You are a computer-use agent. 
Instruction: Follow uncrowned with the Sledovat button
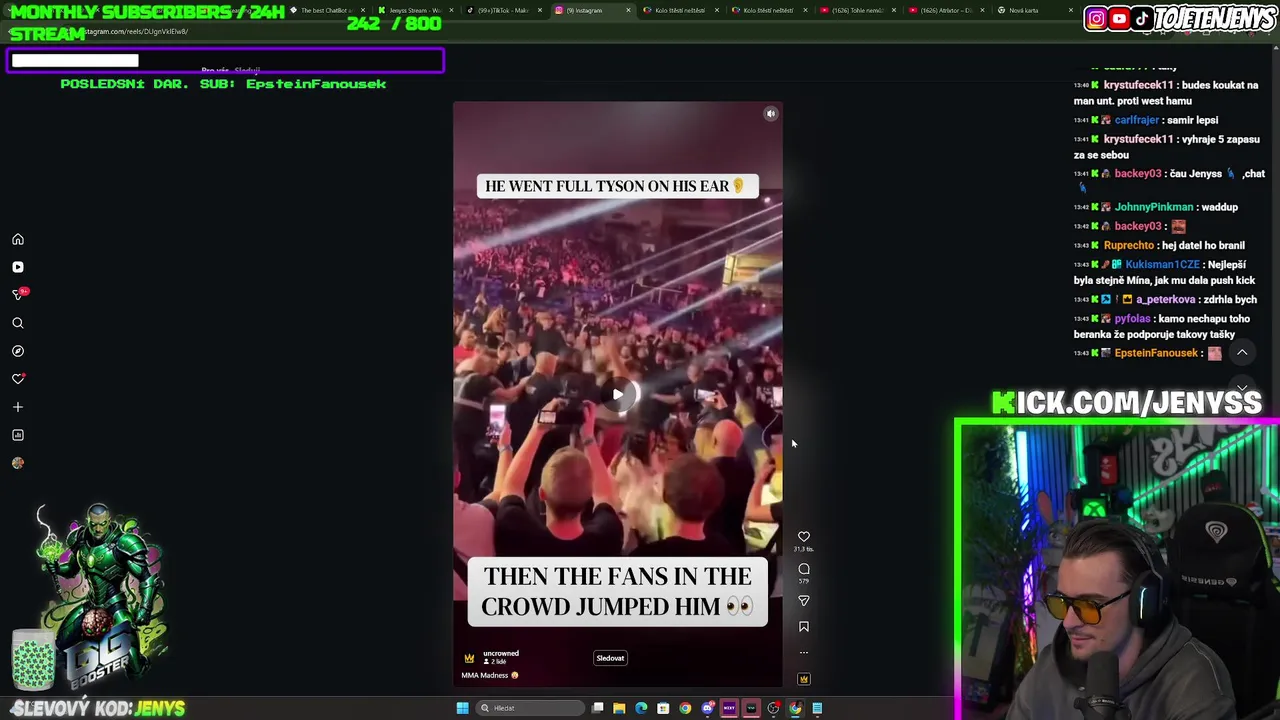pos(610,658)
